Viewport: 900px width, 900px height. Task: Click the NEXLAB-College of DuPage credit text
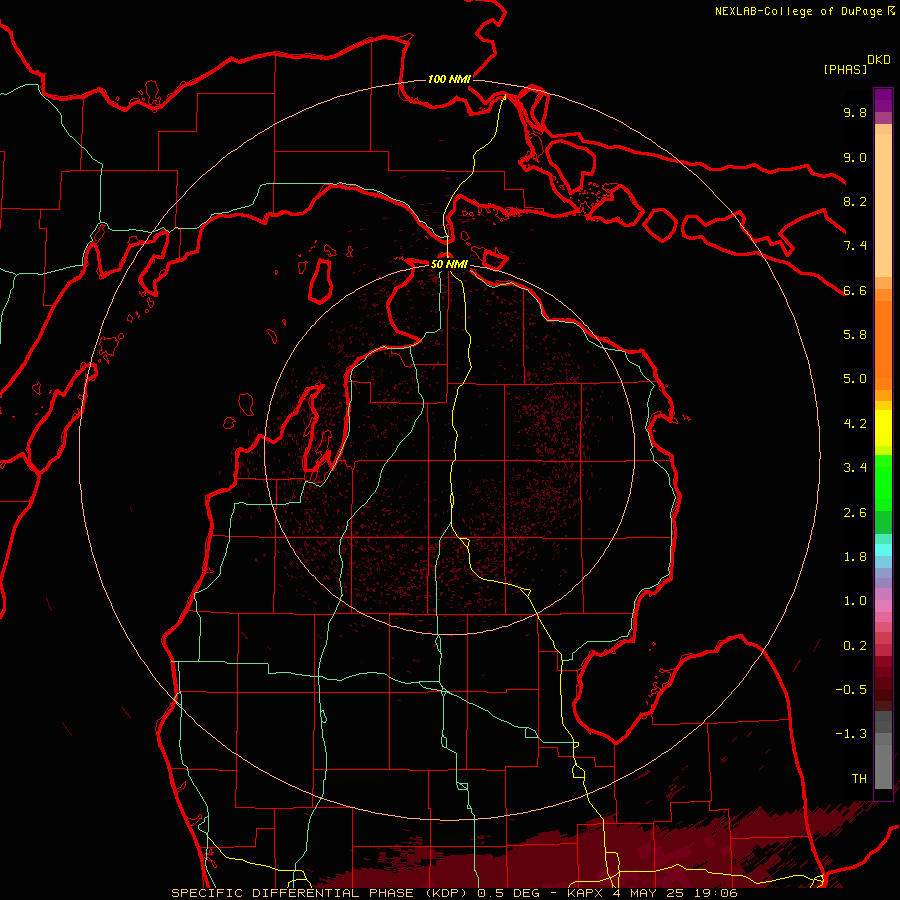pyautogui.click(x=798, y=11)
